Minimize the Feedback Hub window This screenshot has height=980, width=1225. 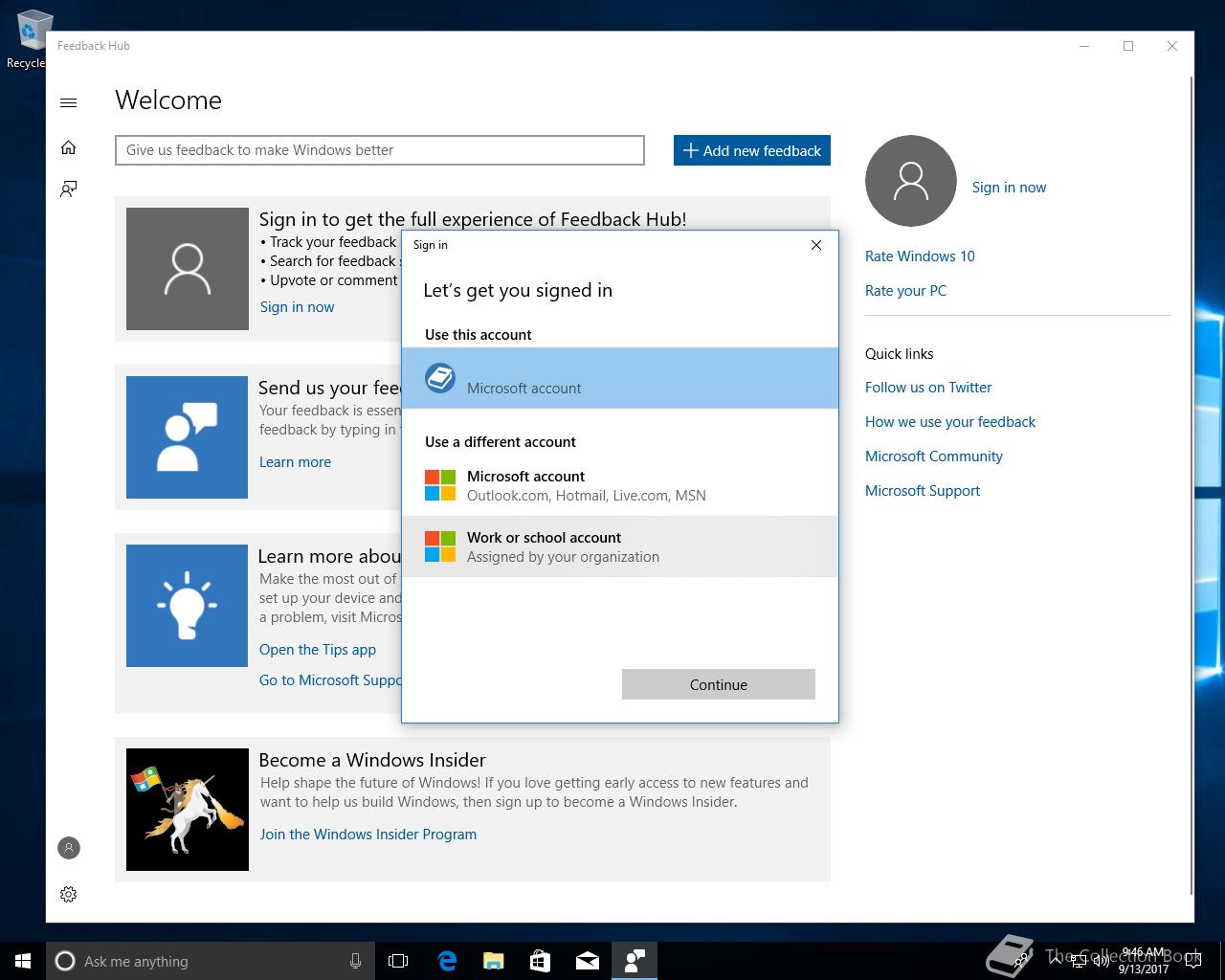(1084, 46)
